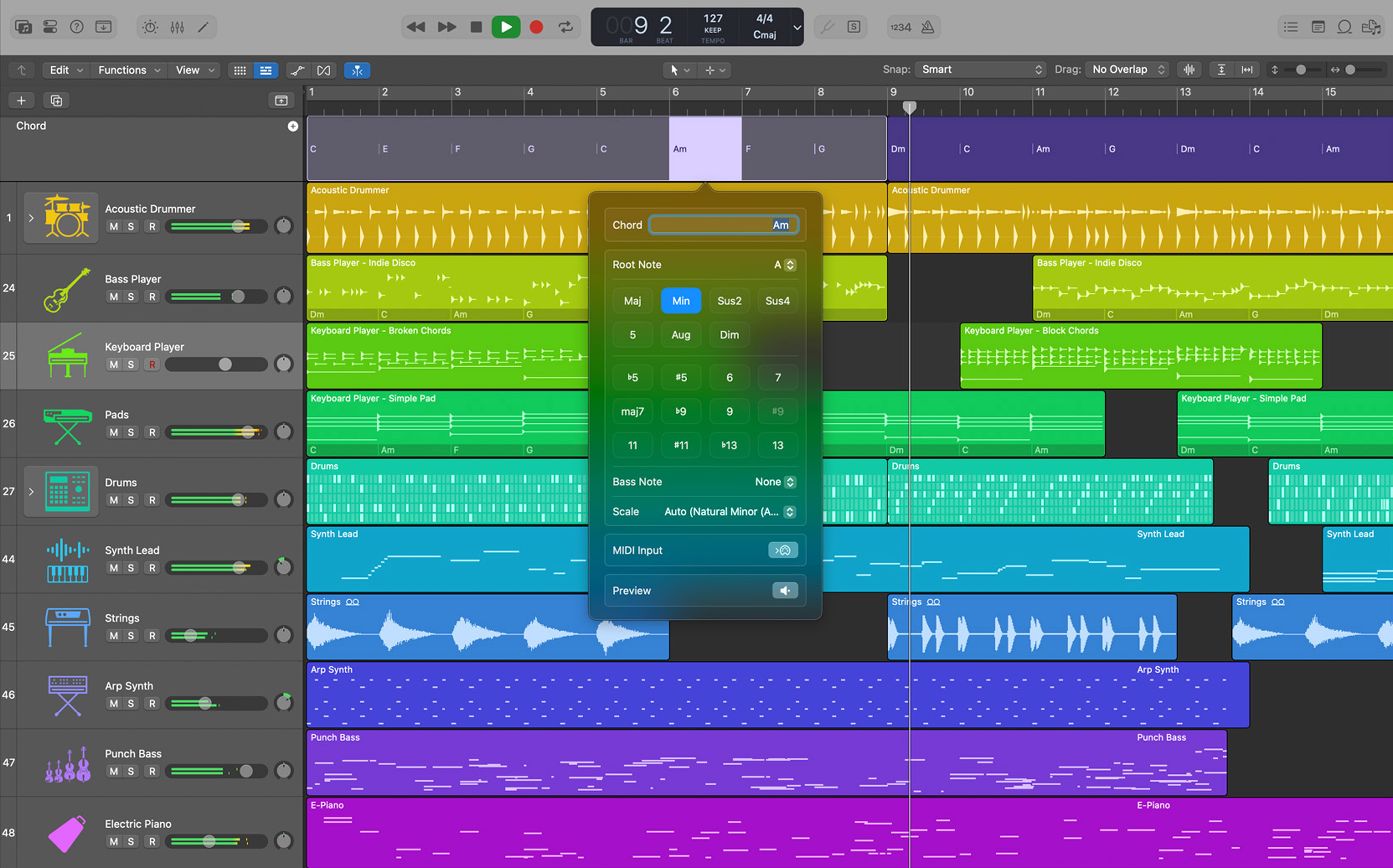Click the Acoustic Drummer drum kit icon
The height and width of the screenshot is (868, 1393).
pyautogui.click(x=67, y=217)
